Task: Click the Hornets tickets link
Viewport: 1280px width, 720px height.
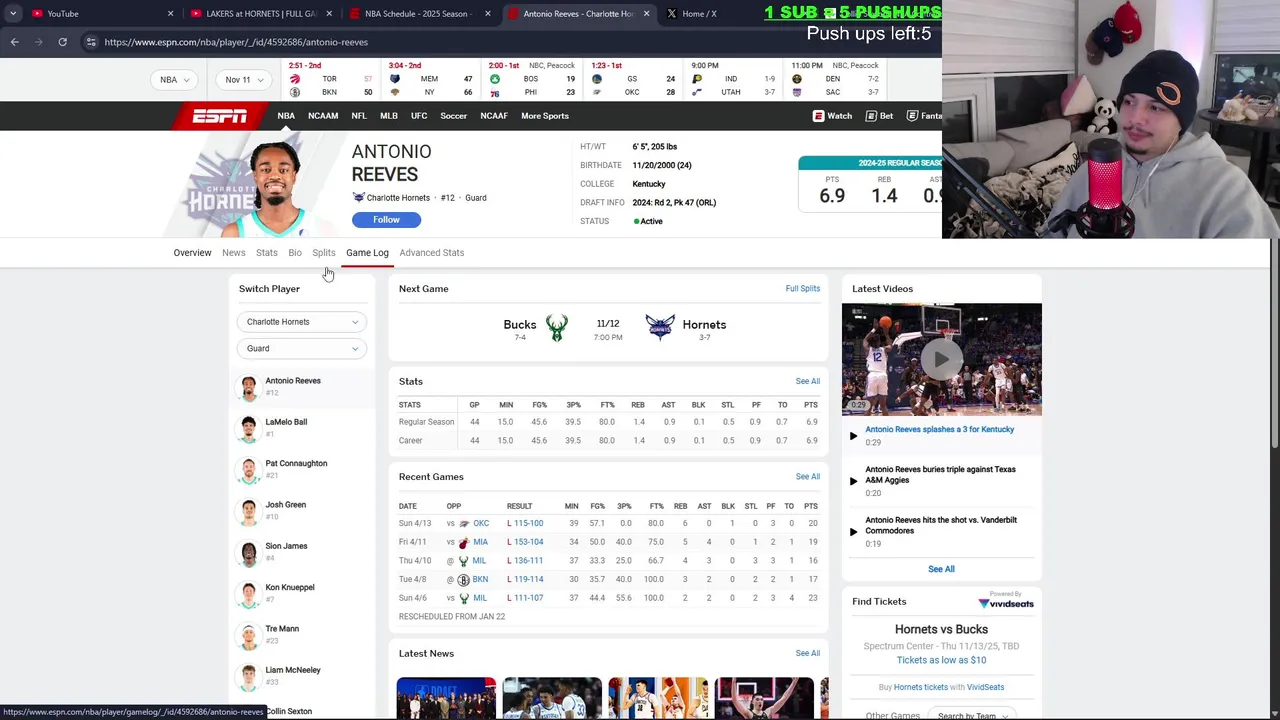Action: pyautogui.click(x=921, y=688)
